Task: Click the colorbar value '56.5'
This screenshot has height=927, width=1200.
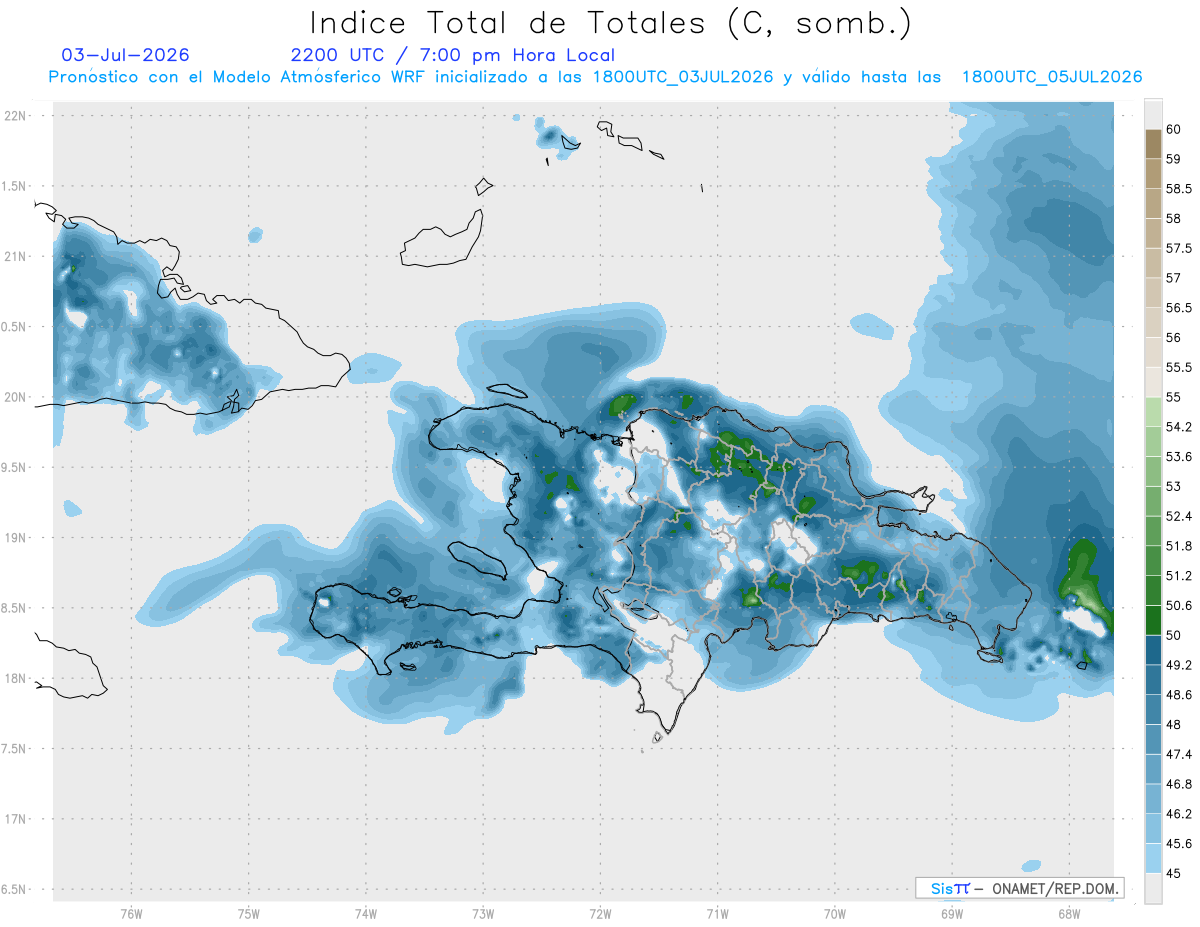Action: click(x=1179, y=308)
